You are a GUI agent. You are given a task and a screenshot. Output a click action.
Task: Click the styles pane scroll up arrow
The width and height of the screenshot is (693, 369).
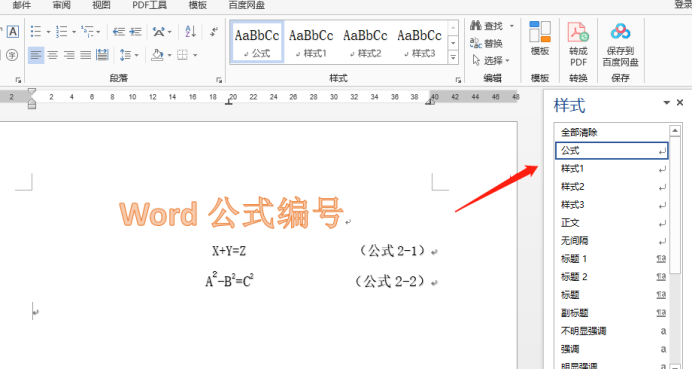[x=675, y=130]
